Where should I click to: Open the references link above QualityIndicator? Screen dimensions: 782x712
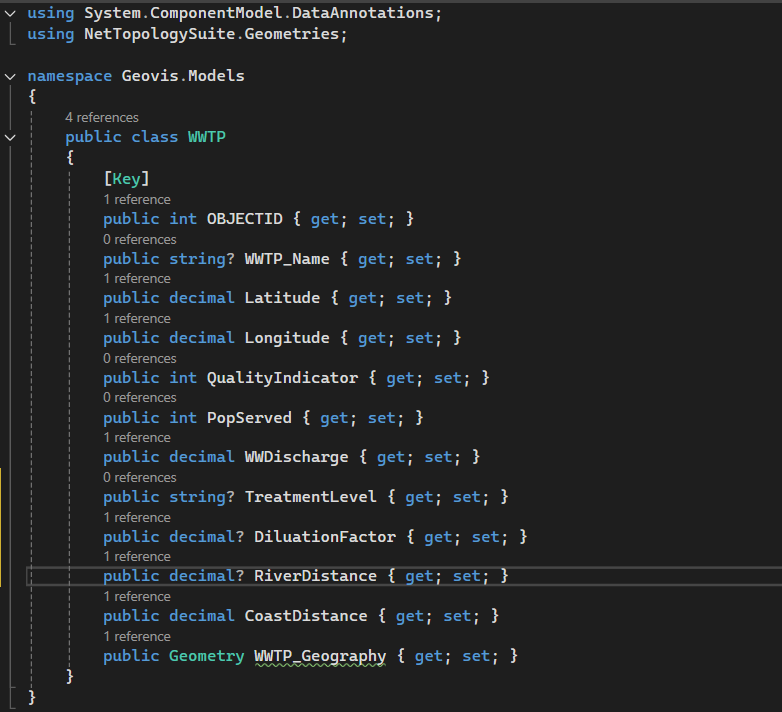[139, 358]
